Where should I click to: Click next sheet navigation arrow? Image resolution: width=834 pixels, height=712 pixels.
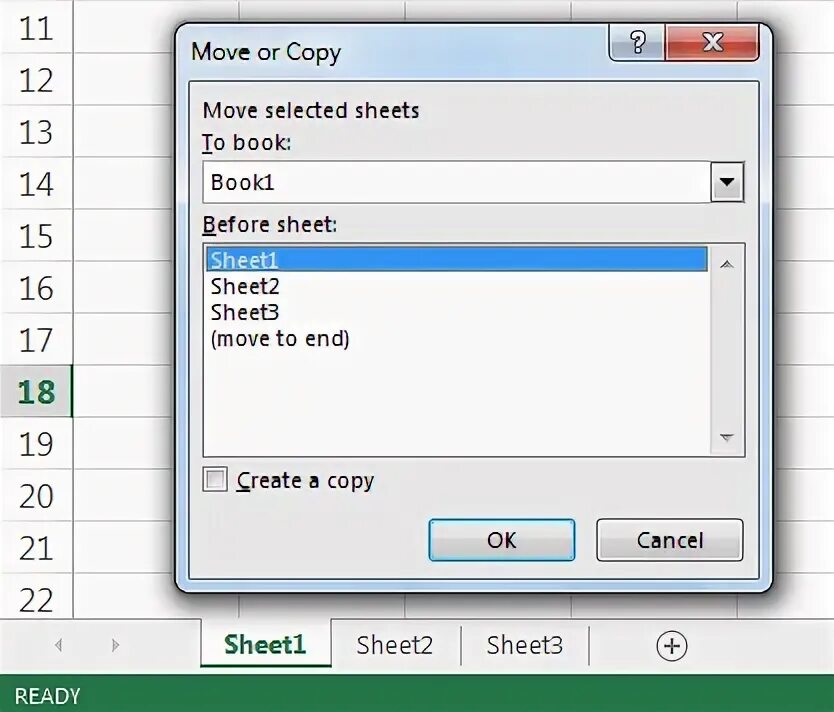(x=115, y=645)
